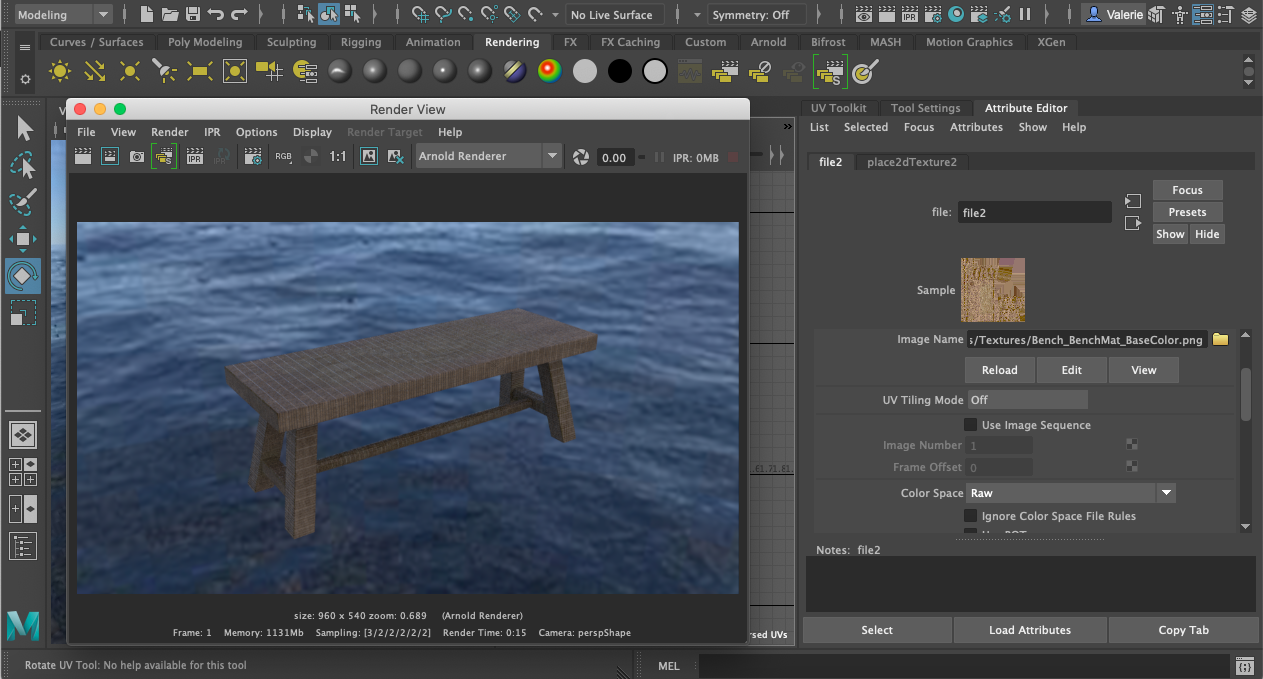
Task: Open the Modeling menu set dropdown
Action: tap(64, 14)
